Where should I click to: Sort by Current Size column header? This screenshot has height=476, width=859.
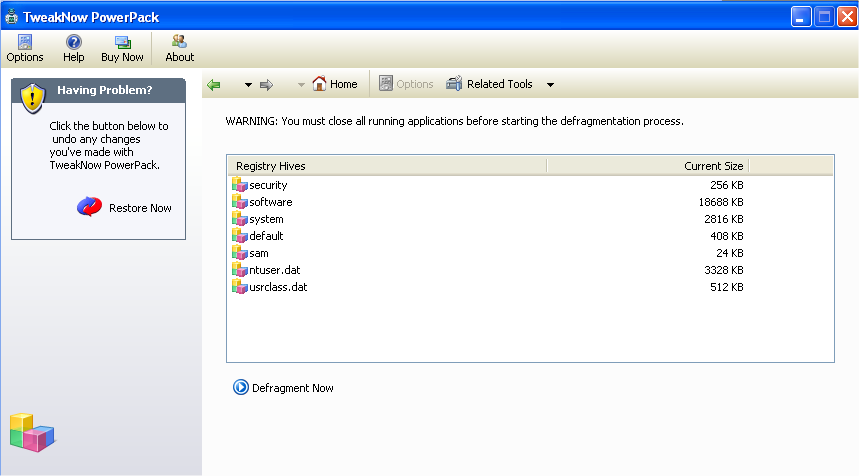648,166
